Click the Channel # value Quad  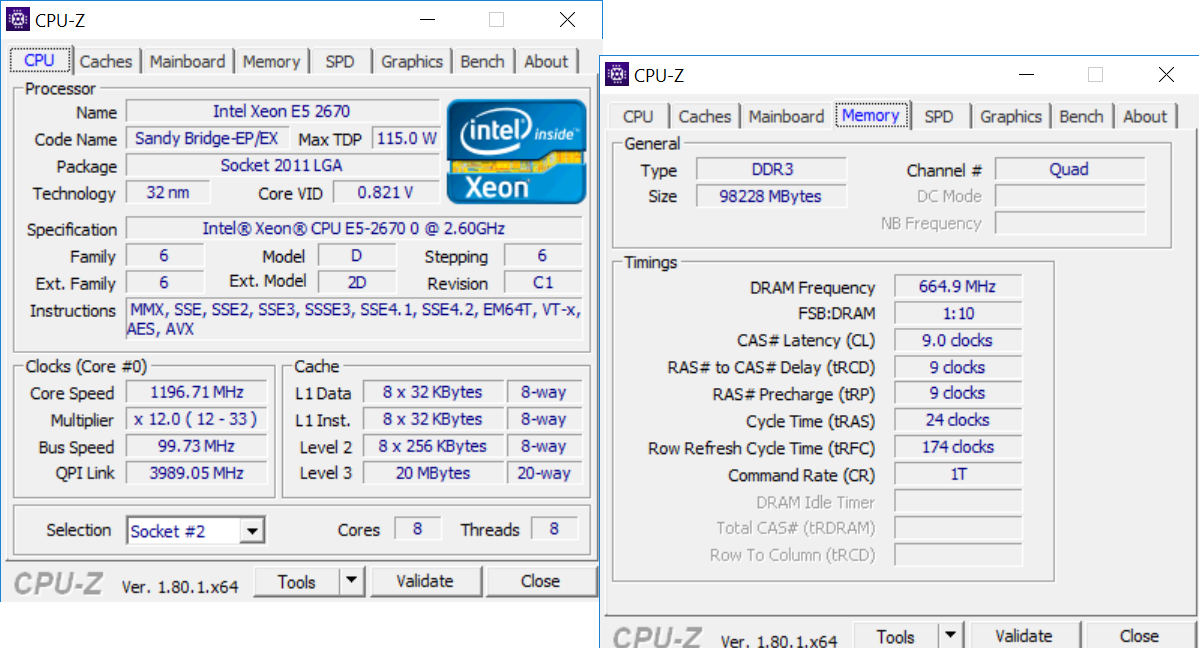click(x=1070, y=169)
